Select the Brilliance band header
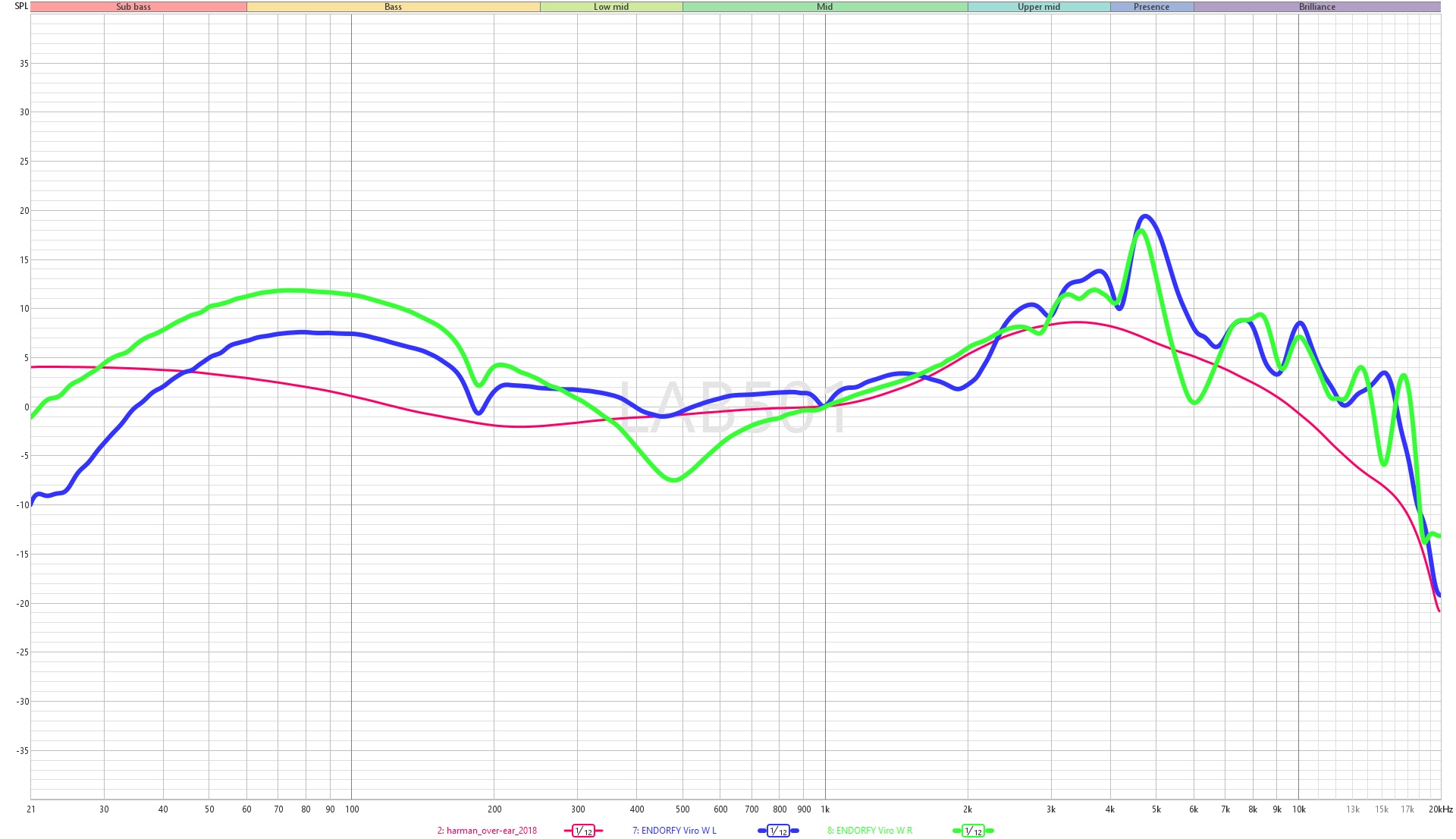1456x839 pixels. pos(1317,7)
